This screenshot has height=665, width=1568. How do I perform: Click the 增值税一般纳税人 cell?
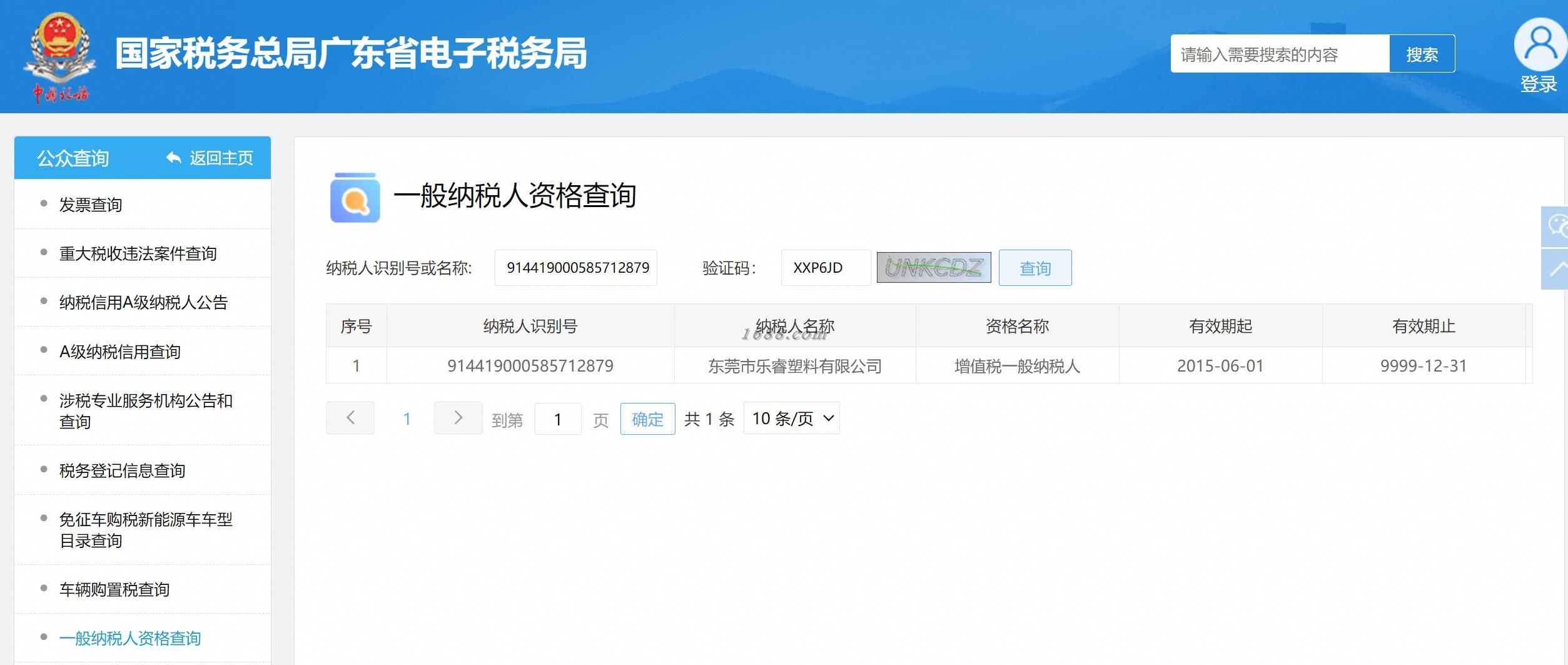point(1018,365)
